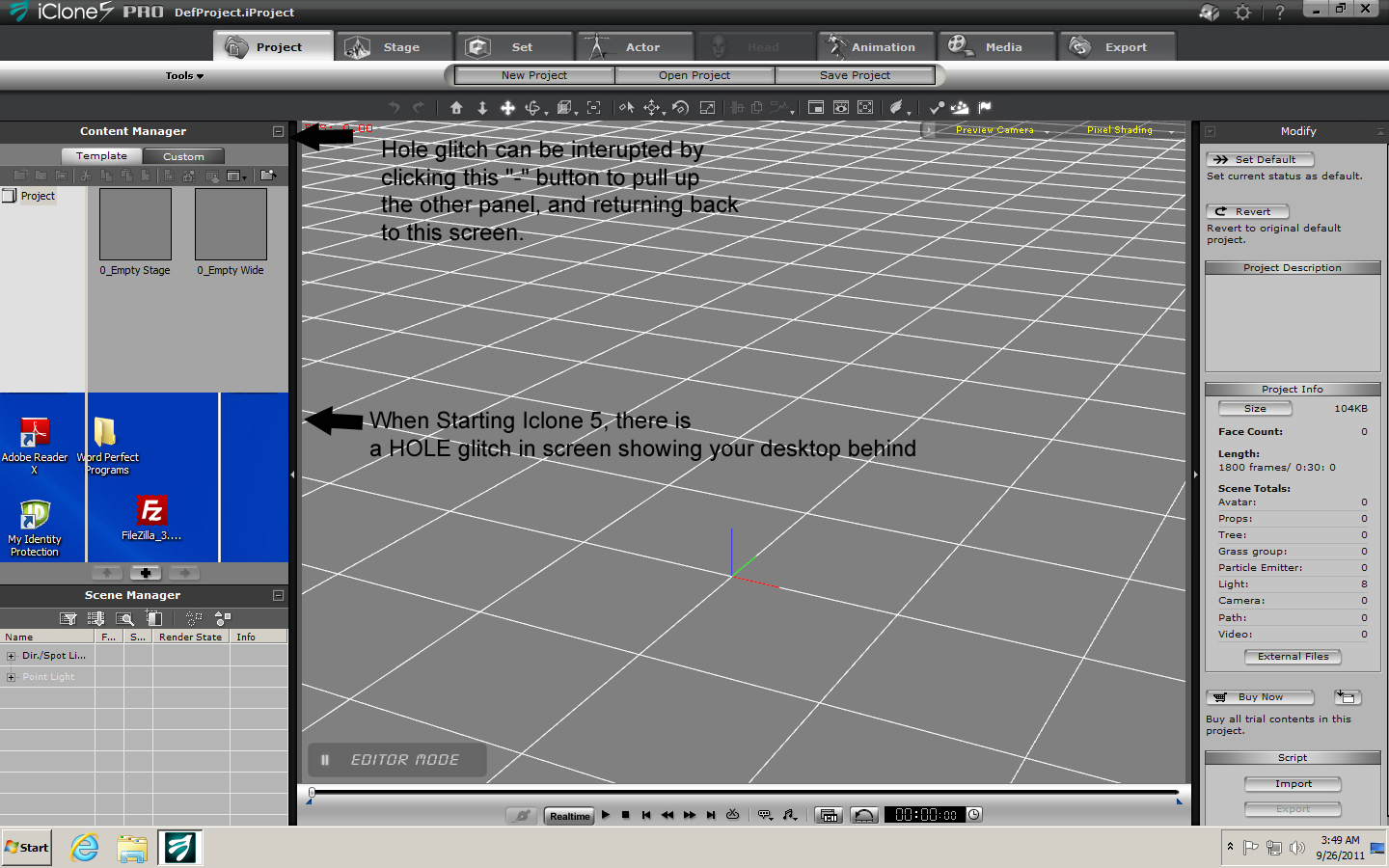The image size is (1389, 868).
Task: Switch to the Export tab
Action: pos(1118,46)
